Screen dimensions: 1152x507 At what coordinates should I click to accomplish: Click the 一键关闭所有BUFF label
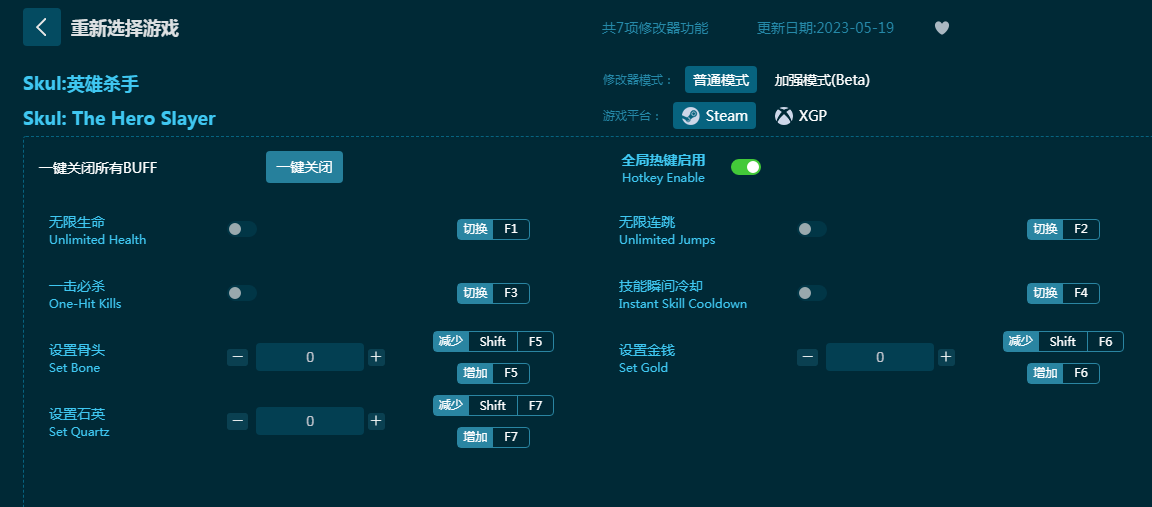(x=98, y=168)
